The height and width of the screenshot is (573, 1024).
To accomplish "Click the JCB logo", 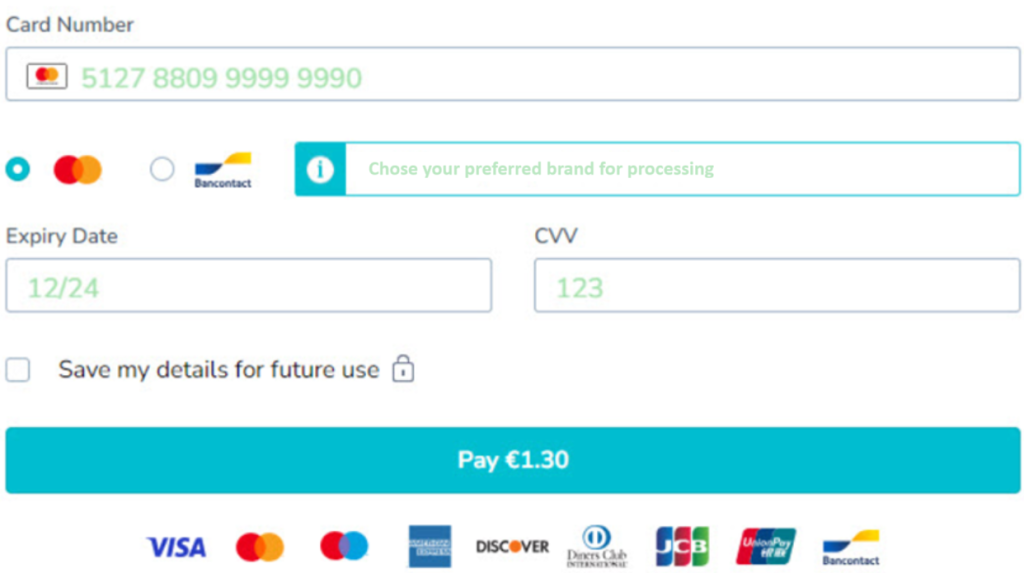I will tap(682, 547).
